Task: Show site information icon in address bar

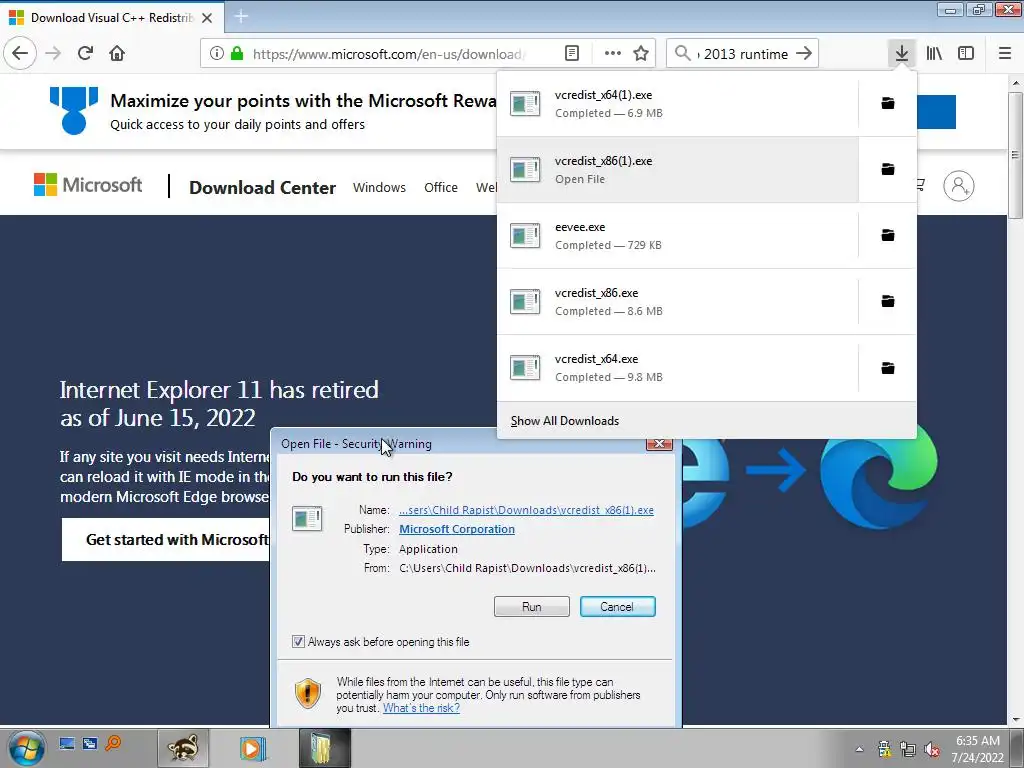Action: tap(217, 53)
